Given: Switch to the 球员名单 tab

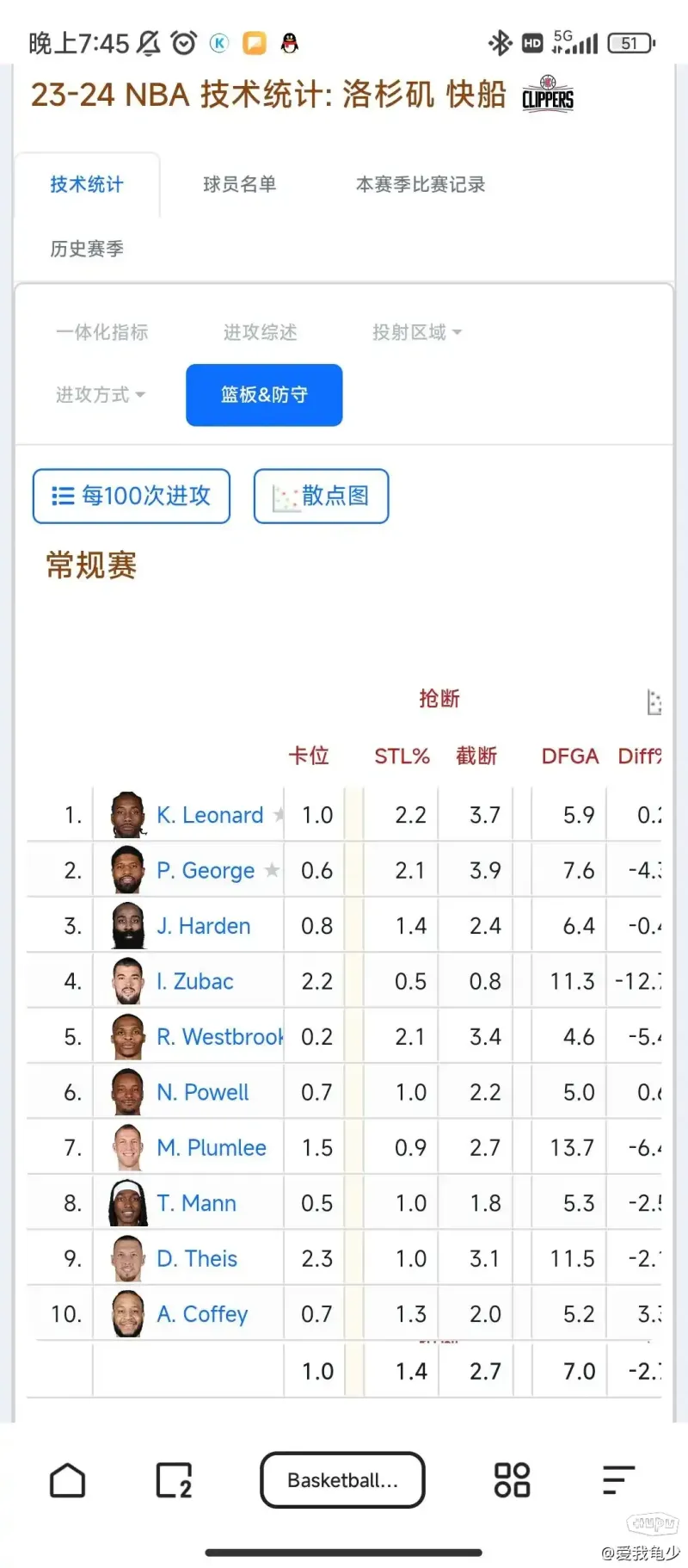Looking at the screenshot, I should point(239,184).
